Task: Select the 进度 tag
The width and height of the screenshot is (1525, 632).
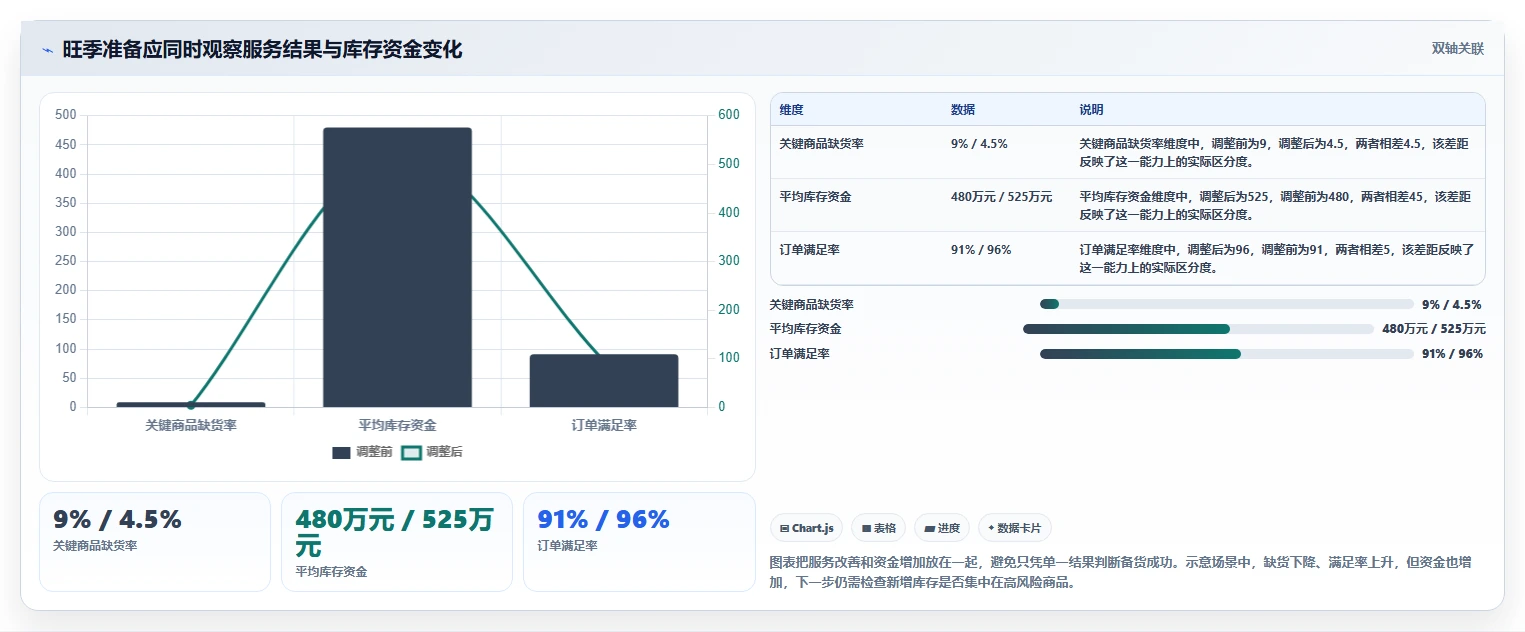Action: click(942, 528)
